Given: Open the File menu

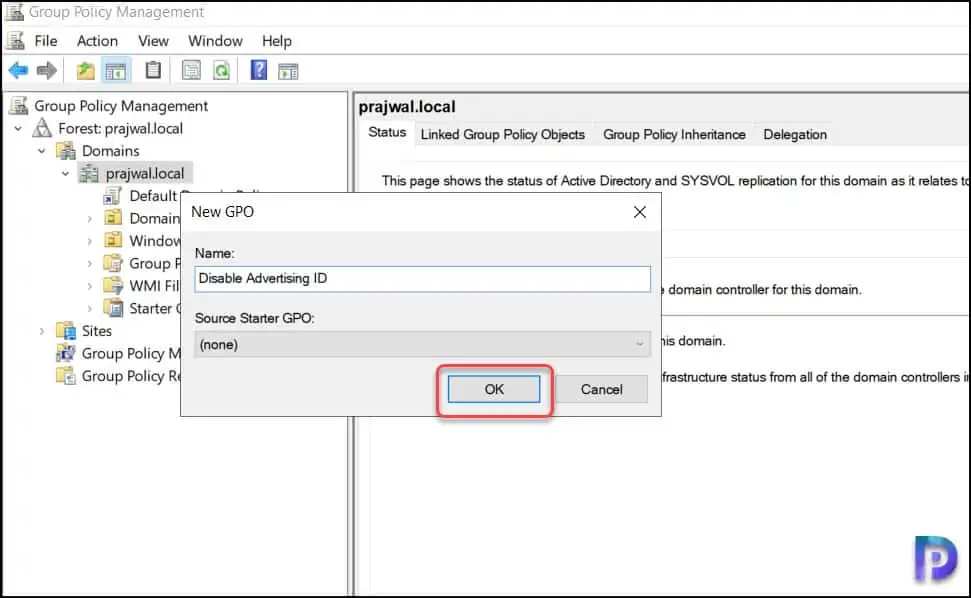Looking at the screenshot, I should click(x=46, y=41).
